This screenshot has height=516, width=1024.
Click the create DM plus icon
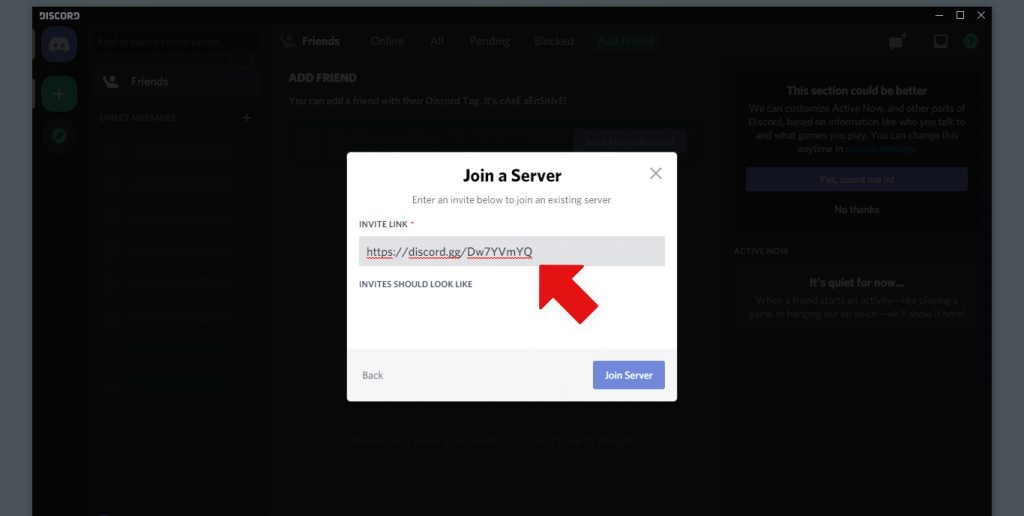(x=246, y=118)
